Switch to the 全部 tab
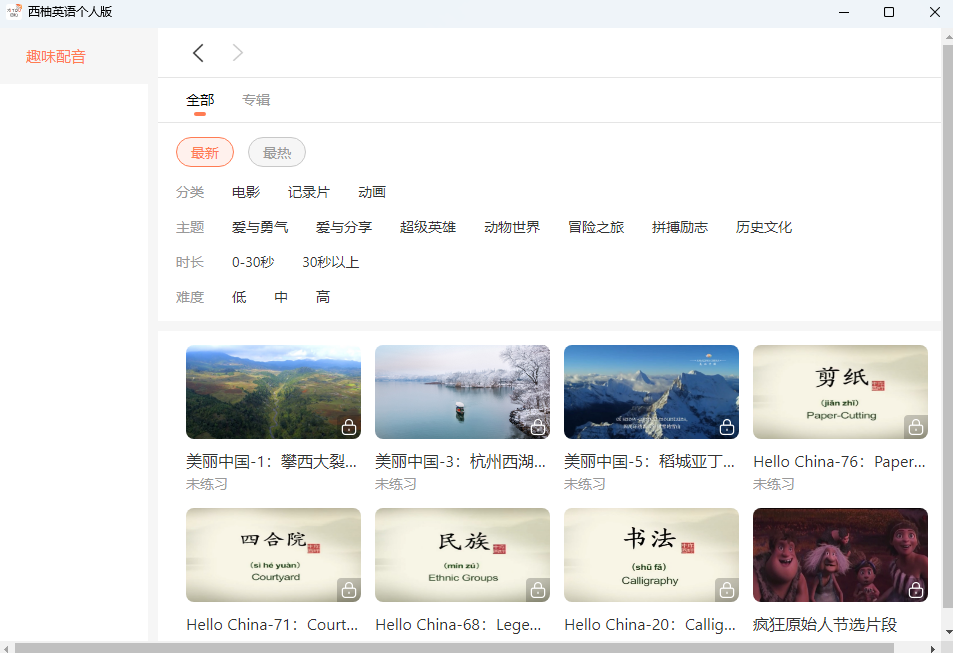Image resolution: width=953 pixels, height=653 pixels. coord(200,100)
